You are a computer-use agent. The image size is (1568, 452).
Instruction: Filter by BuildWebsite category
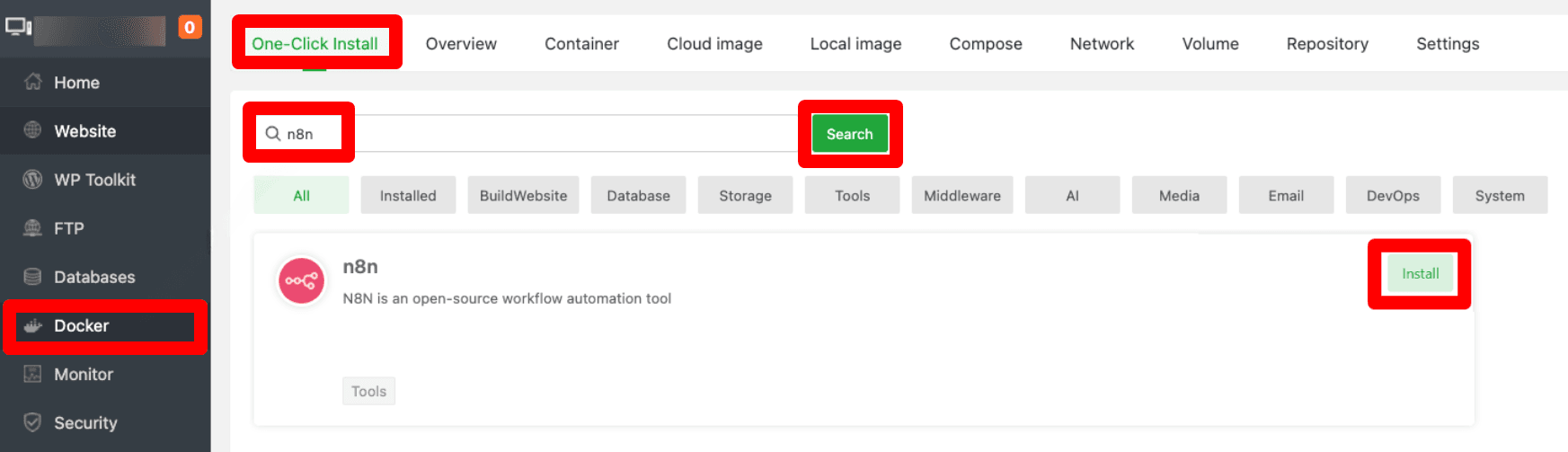(x=523, y=195)
